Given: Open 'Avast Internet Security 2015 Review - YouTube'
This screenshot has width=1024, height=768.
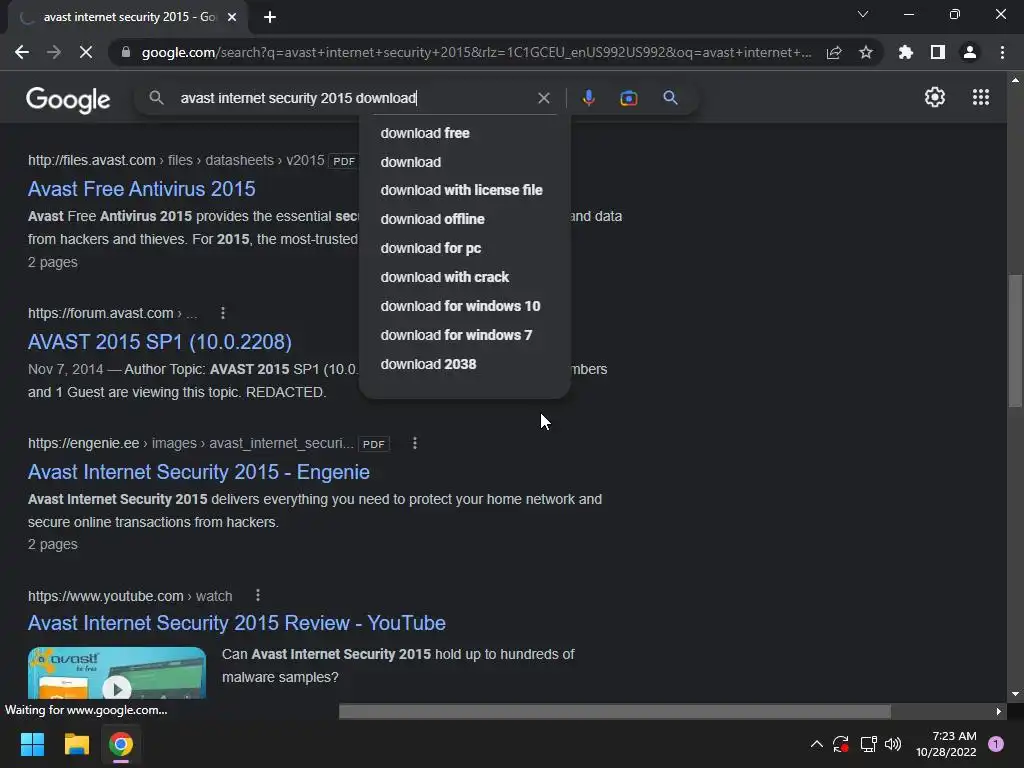Looking at the screenshot, I should tap(236, 623).
